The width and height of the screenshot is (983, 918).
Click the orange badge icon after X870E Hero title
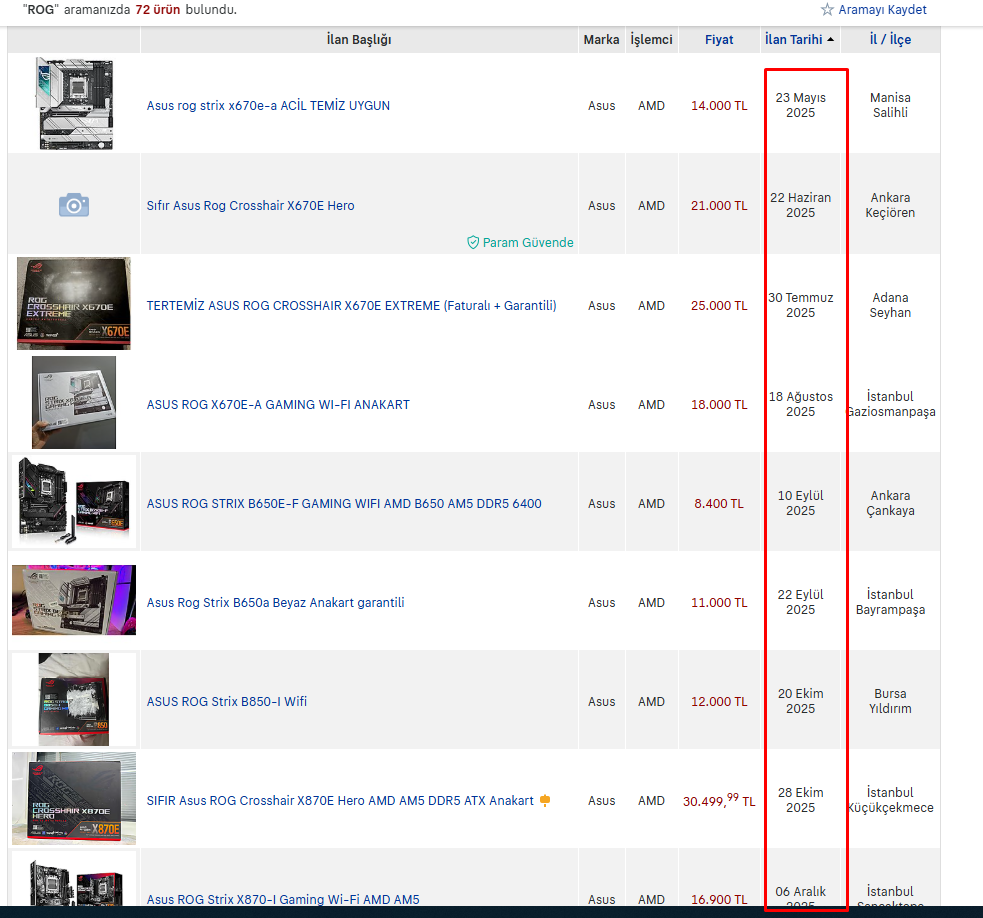tap(545, 800)
